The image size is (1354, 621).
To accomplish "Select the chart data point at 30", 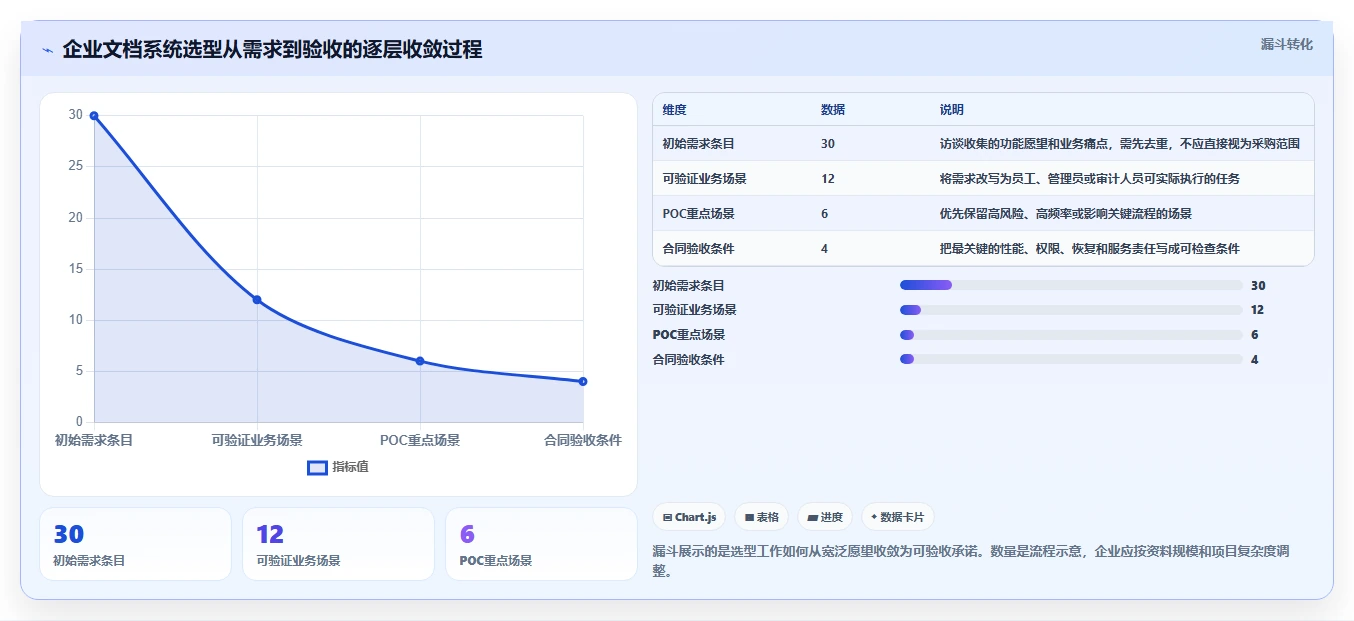I will pyautogui.click(x=94, y=116).
